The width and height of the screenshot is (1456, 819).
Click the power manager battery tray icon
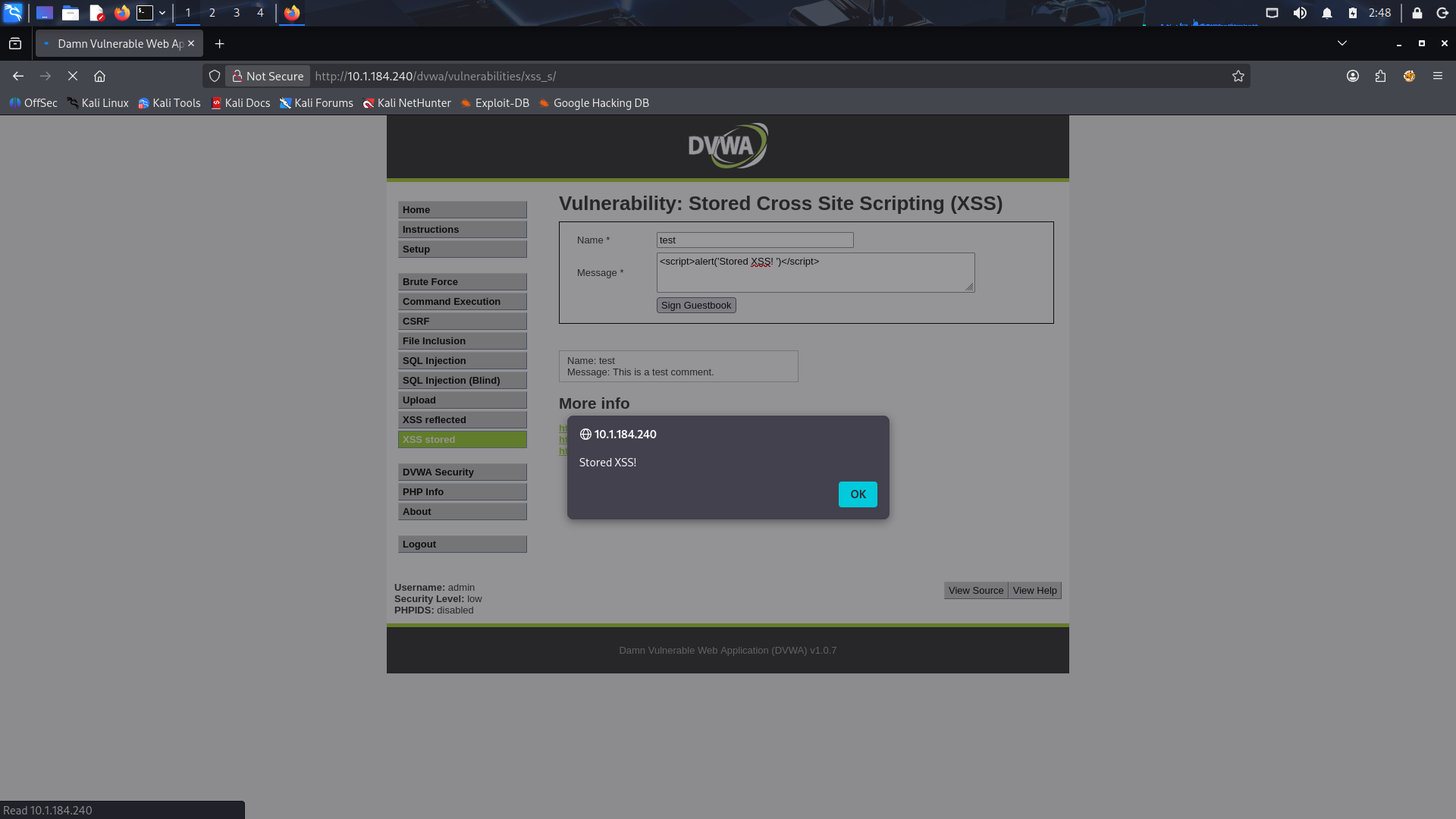(1353, 13)
